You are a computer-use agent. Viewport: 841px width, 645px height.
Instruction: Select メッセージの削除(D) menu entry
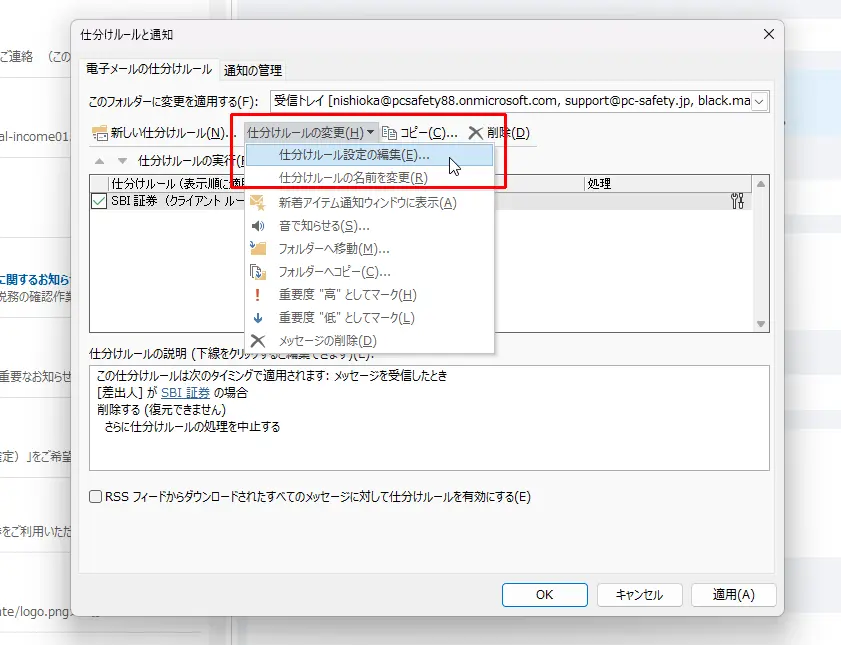coord(369,340)
